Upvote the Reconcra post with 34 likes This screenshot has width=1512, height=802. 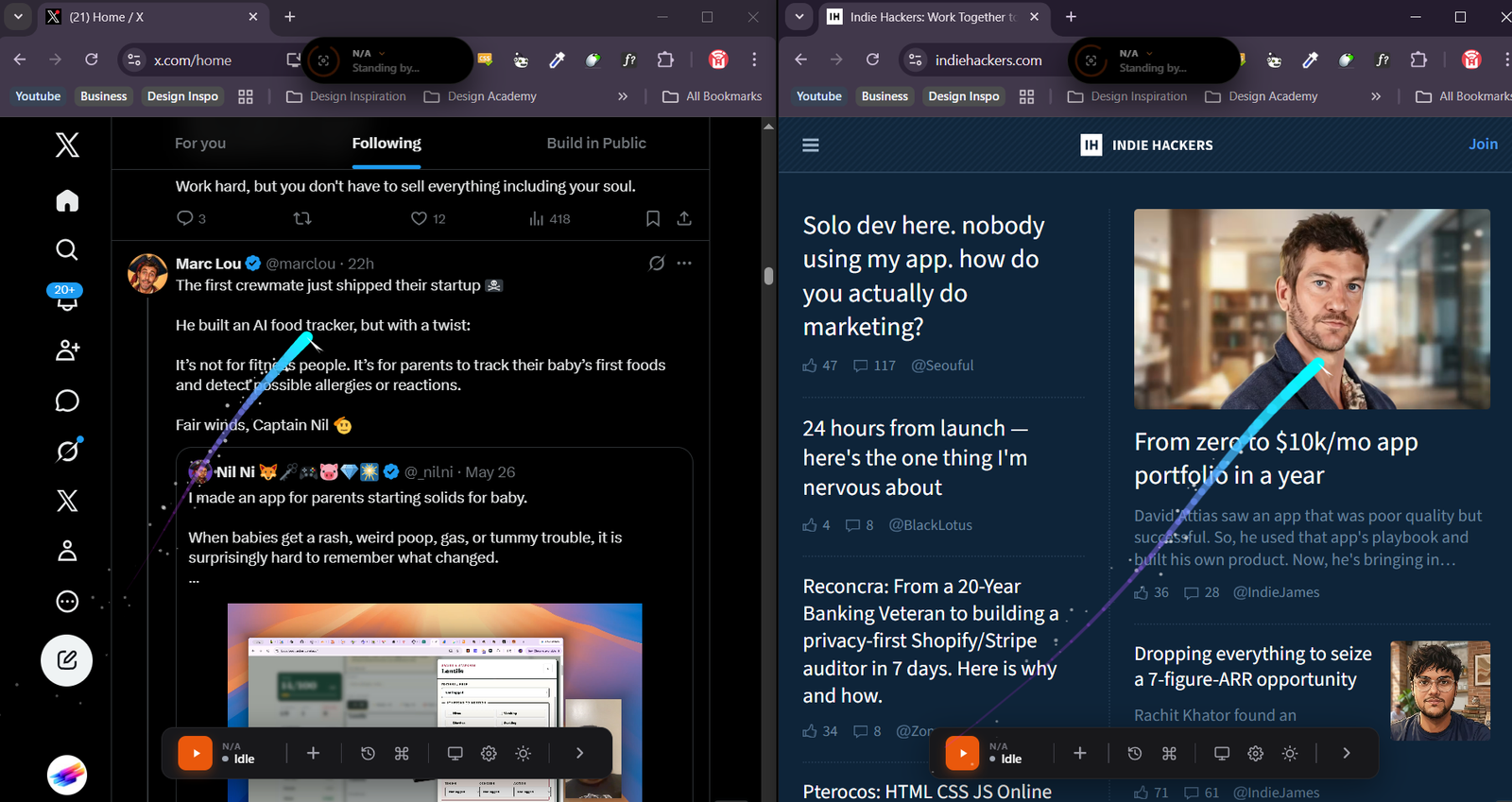tap(810, 731)
